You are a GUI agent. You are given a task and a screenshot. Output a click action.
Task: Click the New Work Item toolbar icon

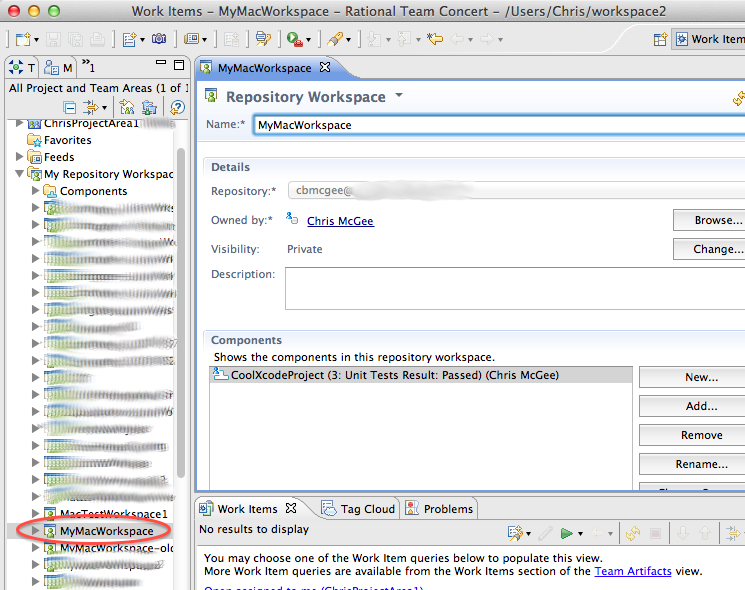pos(129,39)
